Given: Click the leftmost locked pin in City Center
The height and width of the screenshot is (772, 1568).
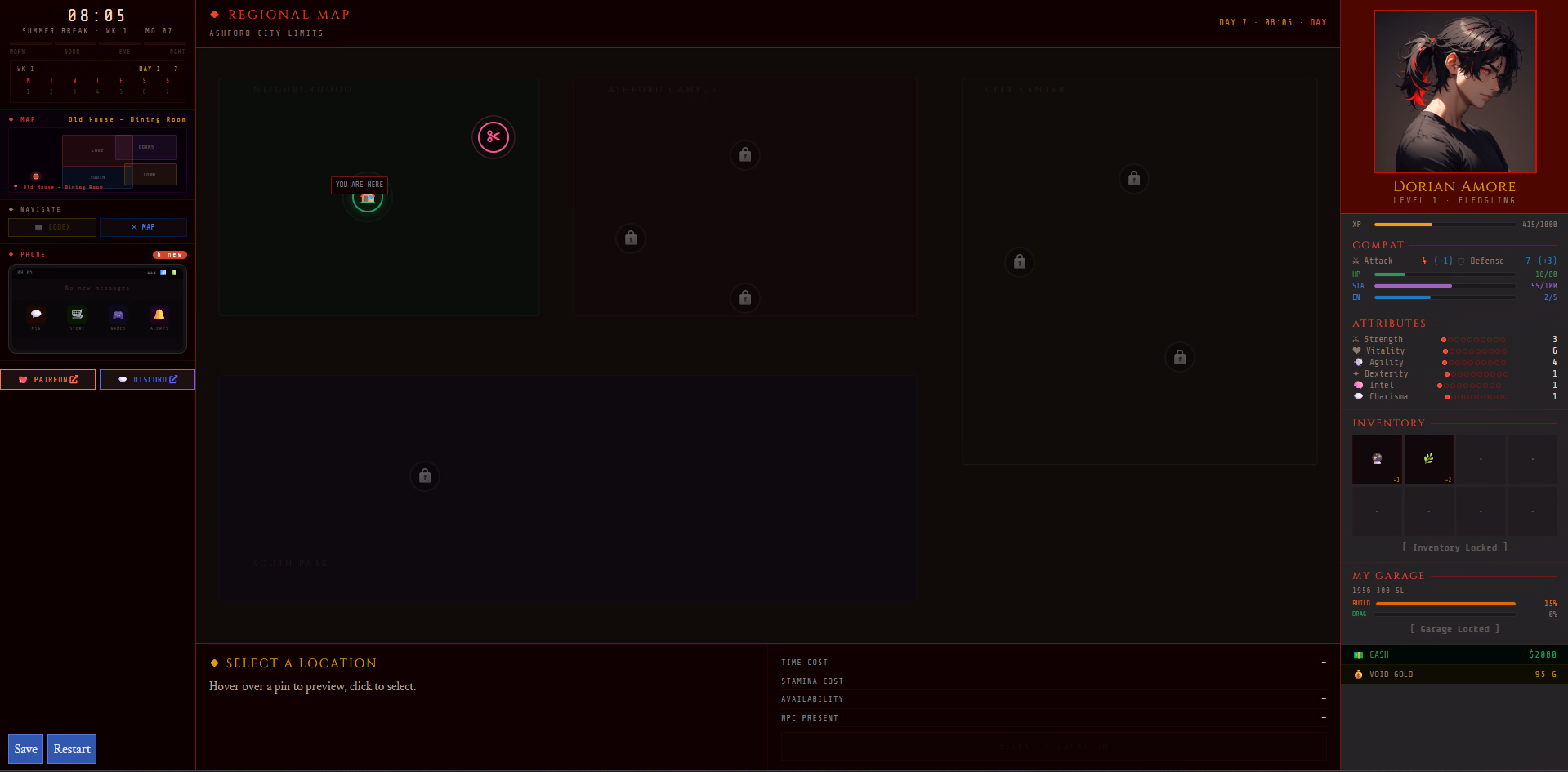Looking at the screenshot, I should (1020, 261).
